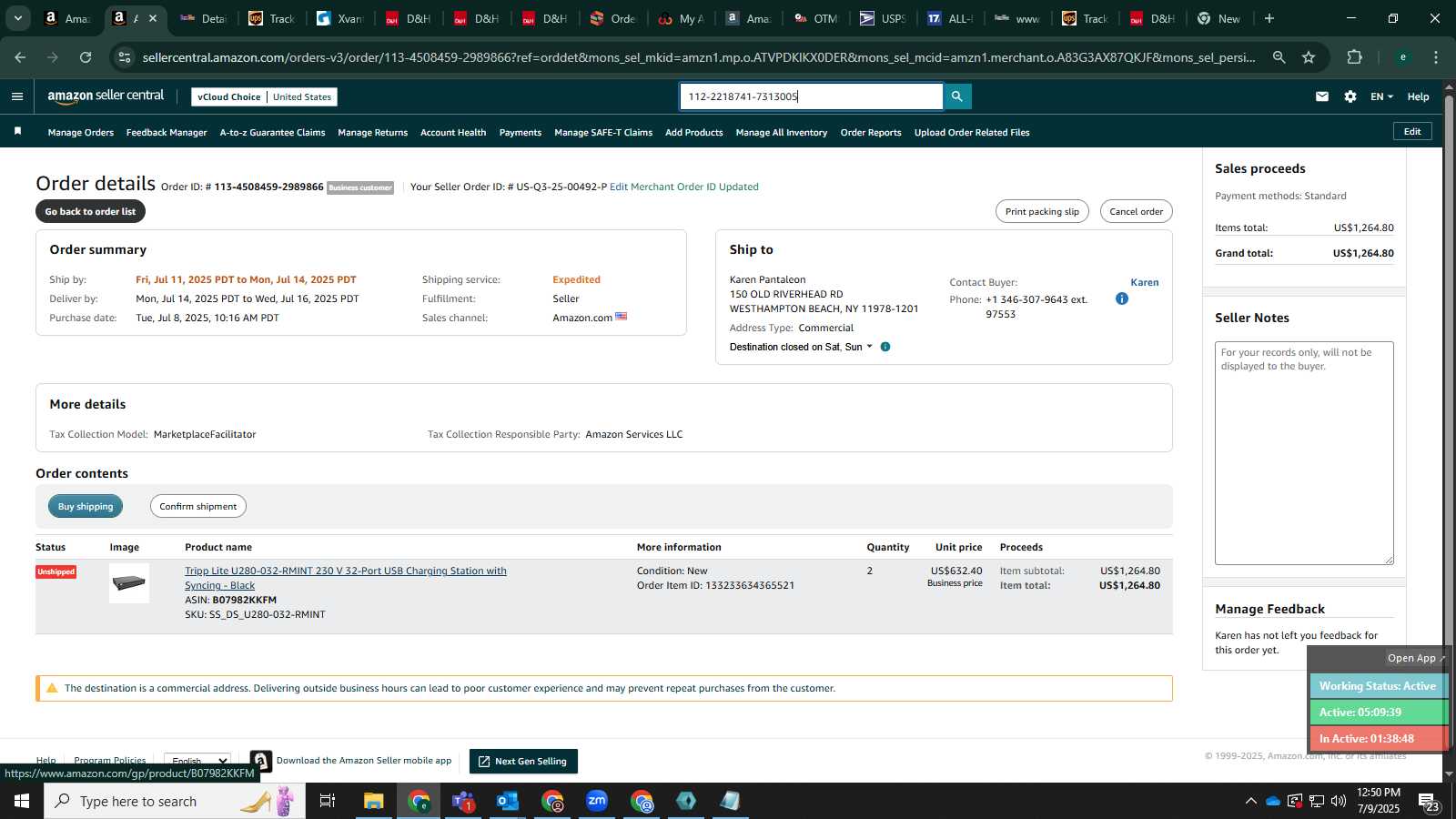The image size is (1456, 819).
Task: Click the browser back arrow
Action: (x=20, y=57)
